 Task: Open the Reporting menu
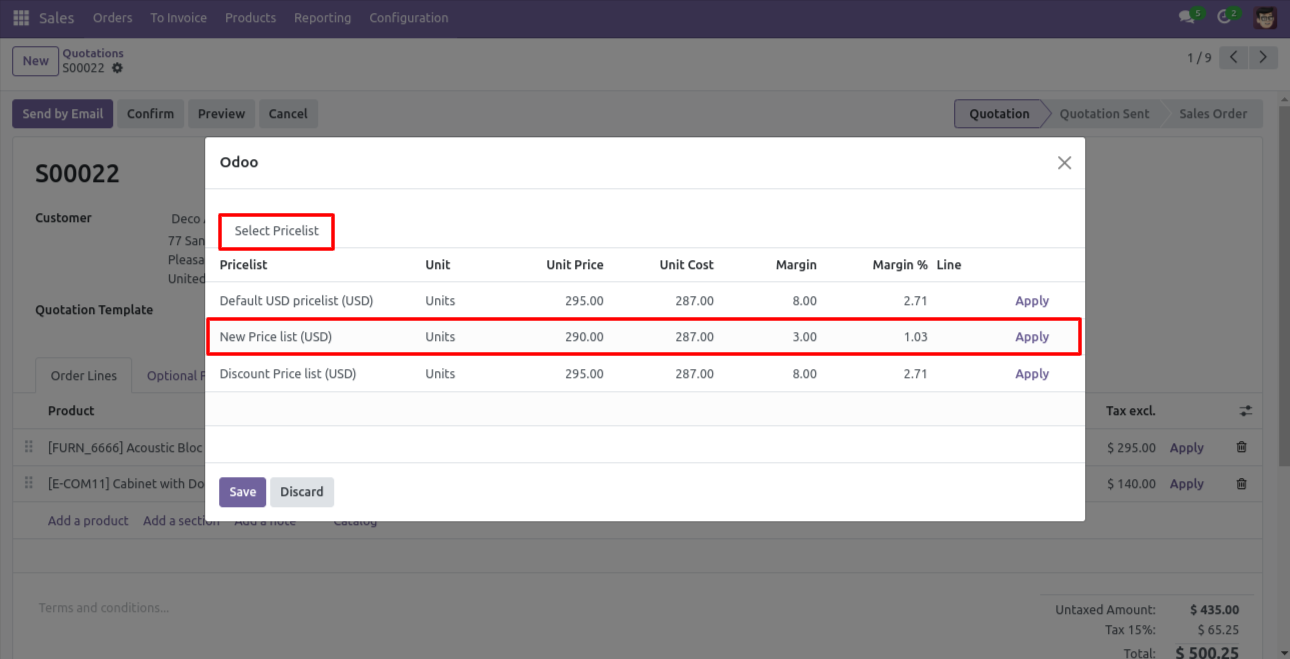tap(322, 18)
